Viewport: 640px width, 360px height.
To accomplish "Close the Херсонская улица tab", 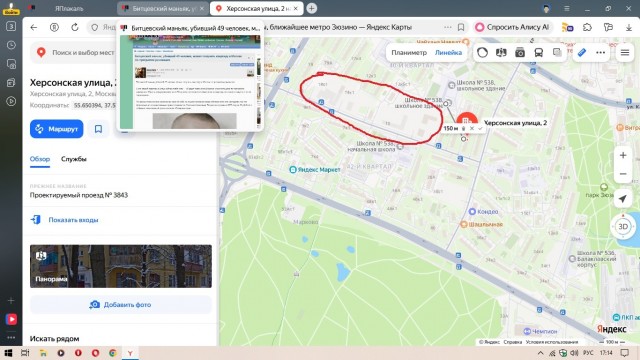I will click(x=296, y=8).
